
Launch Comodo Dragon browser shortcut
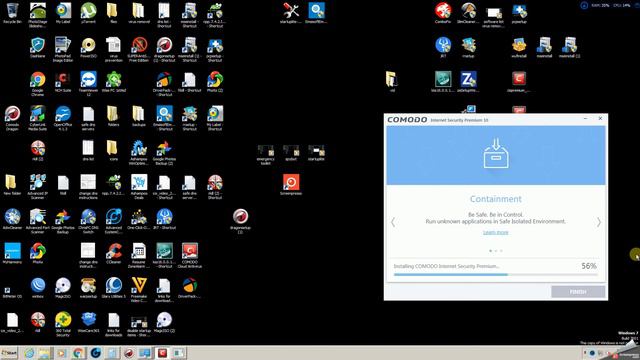[12, 118]
